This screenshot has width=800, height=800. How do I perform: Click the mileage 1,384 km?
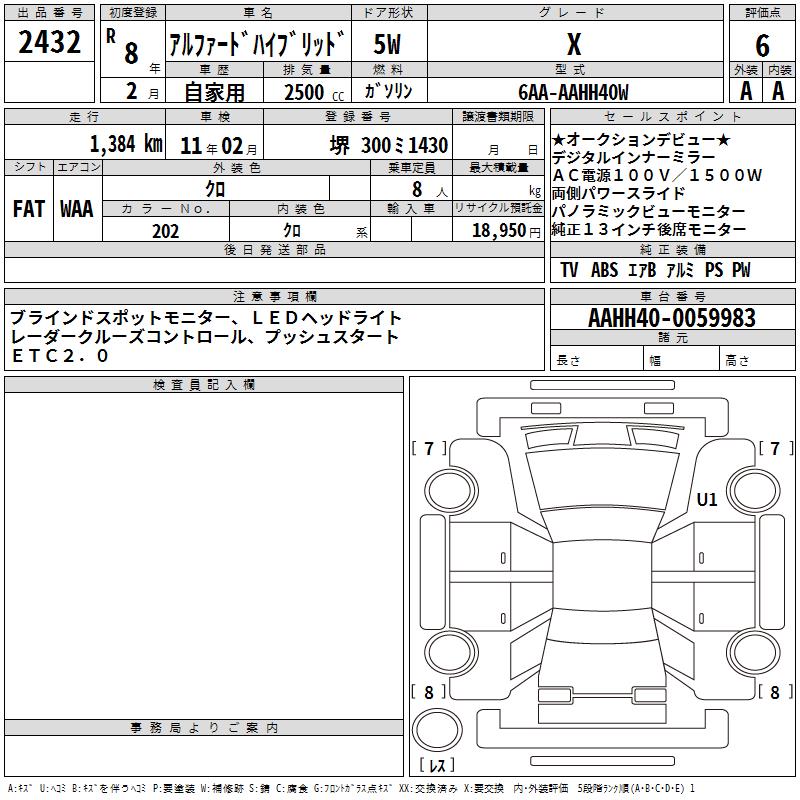pyautogui.click(x=126, y=144)
